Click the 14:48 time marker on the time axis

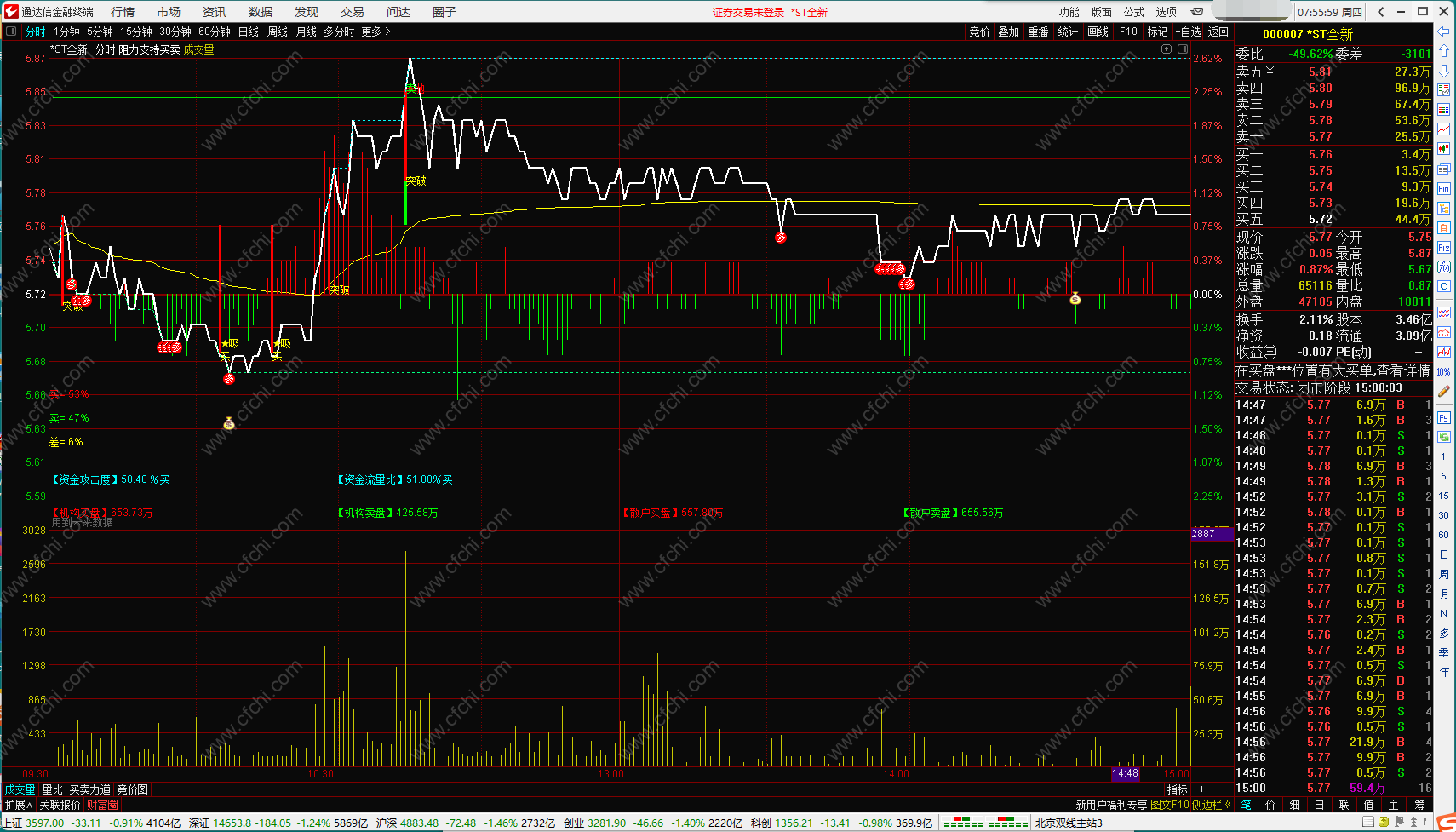pos(1125,773)
